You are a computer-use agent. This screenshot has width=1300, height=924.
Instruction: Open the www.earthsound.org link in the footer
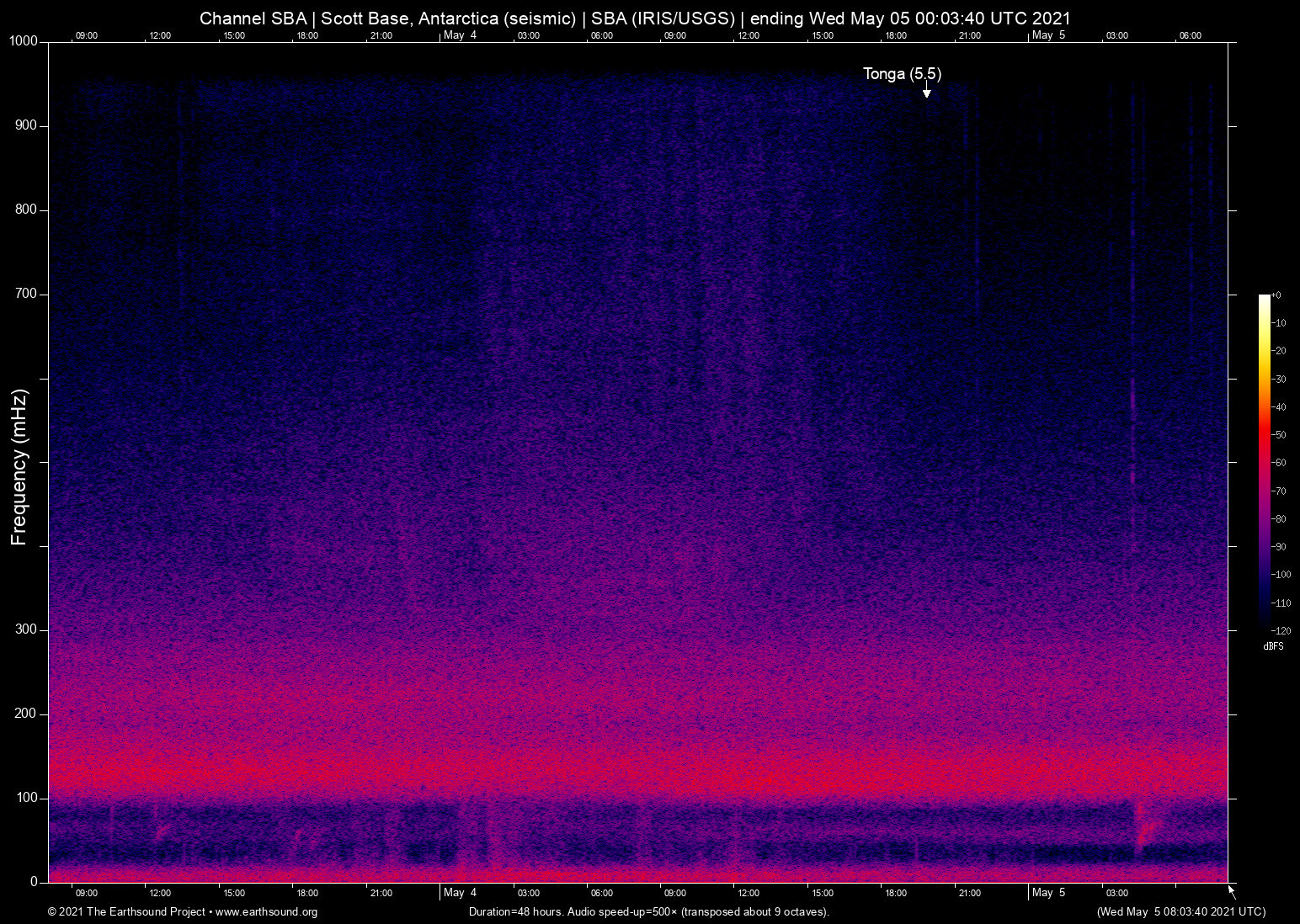(x=266, y=911)
